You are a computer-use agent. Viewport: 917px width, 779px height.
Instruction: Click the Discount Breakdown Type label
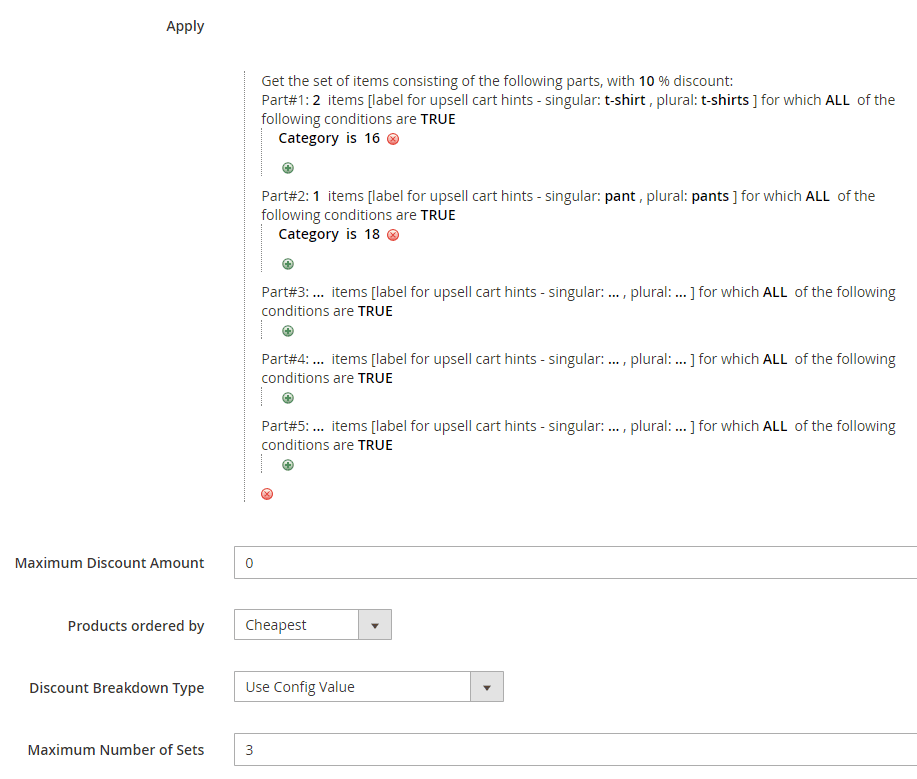[116, 688]
